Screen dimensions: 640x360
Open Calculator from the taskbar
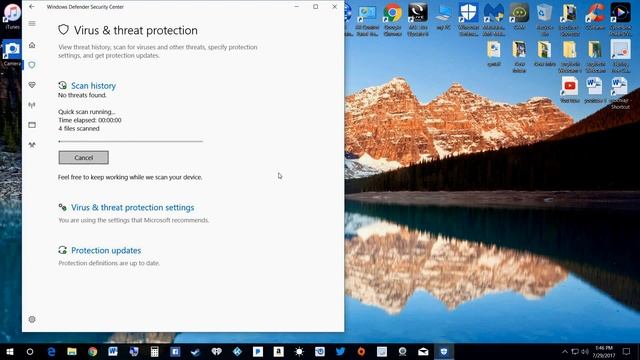(x=154, y=351)
